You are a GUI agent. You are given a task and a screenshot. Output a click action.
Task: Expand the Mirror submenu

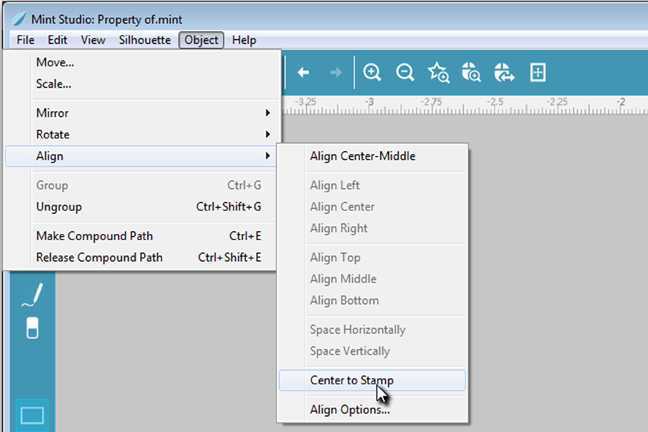tap(141, 113)
